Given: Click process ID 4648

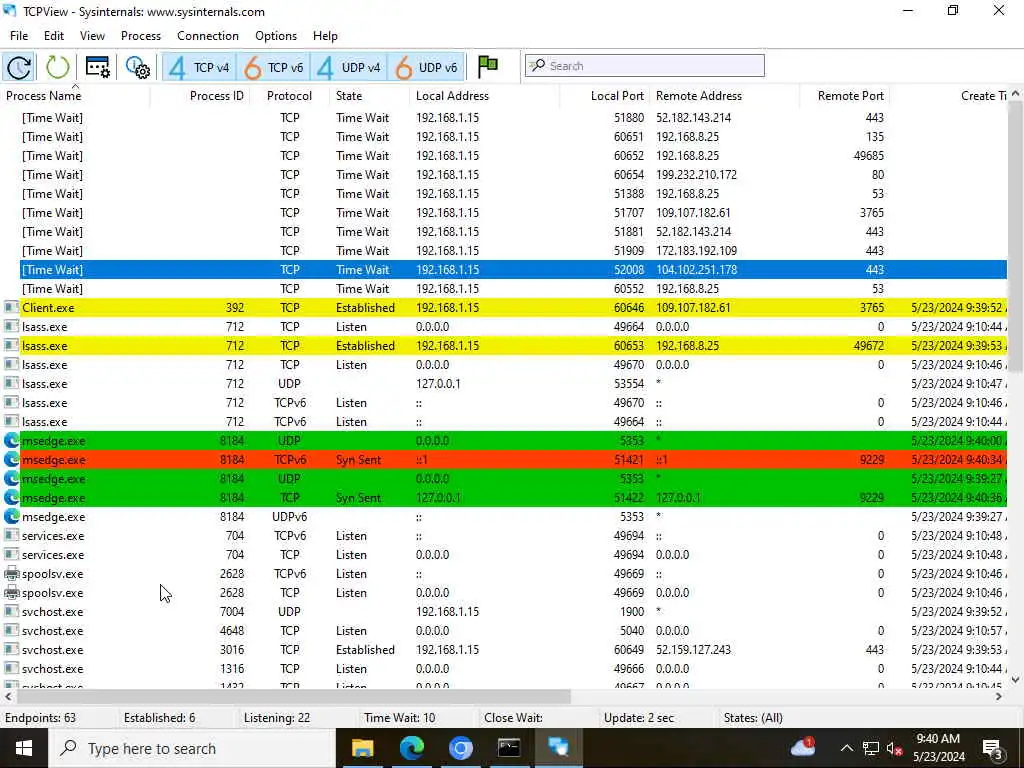Looking at the screenshot, I should click(x=232, y=631).
